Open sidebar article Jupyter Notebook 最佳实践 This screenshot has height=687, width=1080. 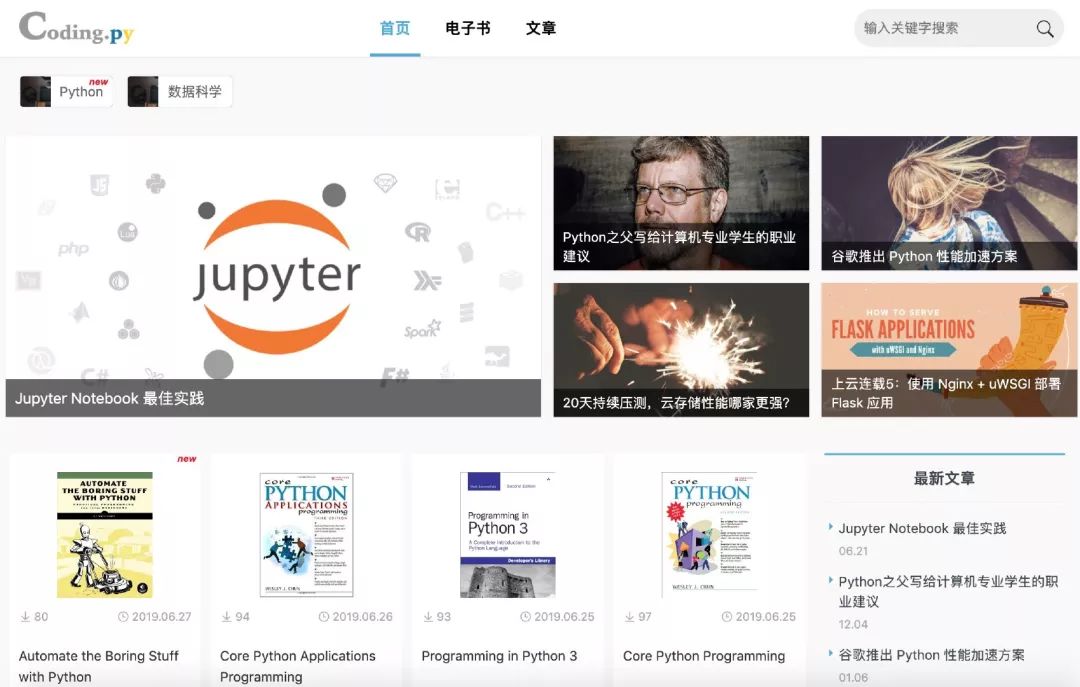tap(922, 529)
